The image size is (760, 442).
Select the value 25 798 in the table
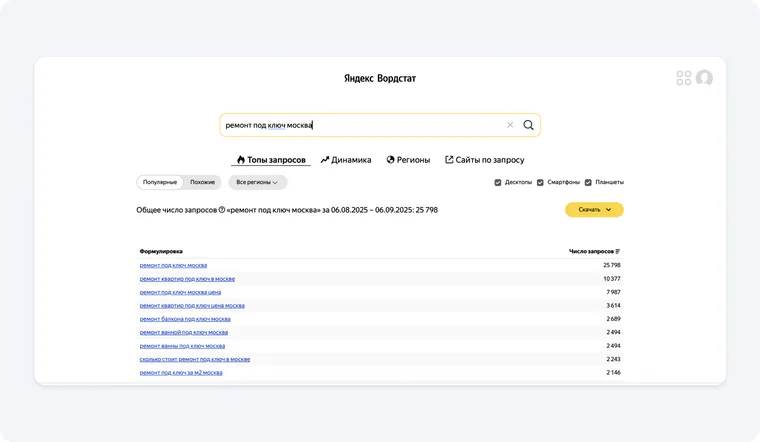click(612, 266)
